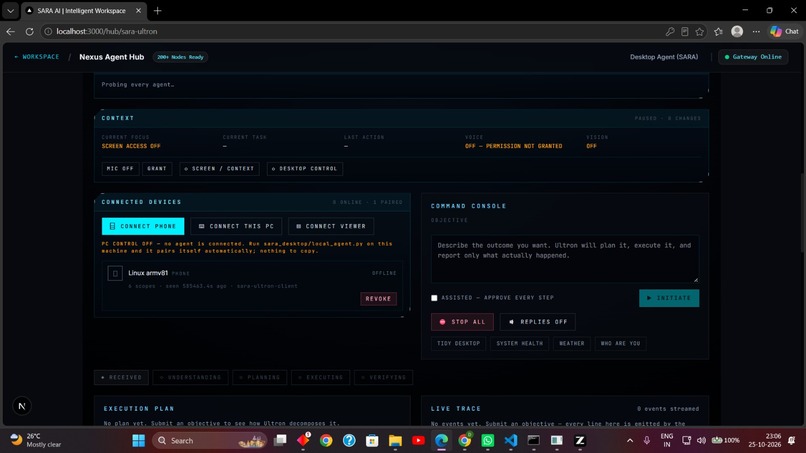Open the Favorites list icon
806x453 pixels.
(x=718, y=31)
